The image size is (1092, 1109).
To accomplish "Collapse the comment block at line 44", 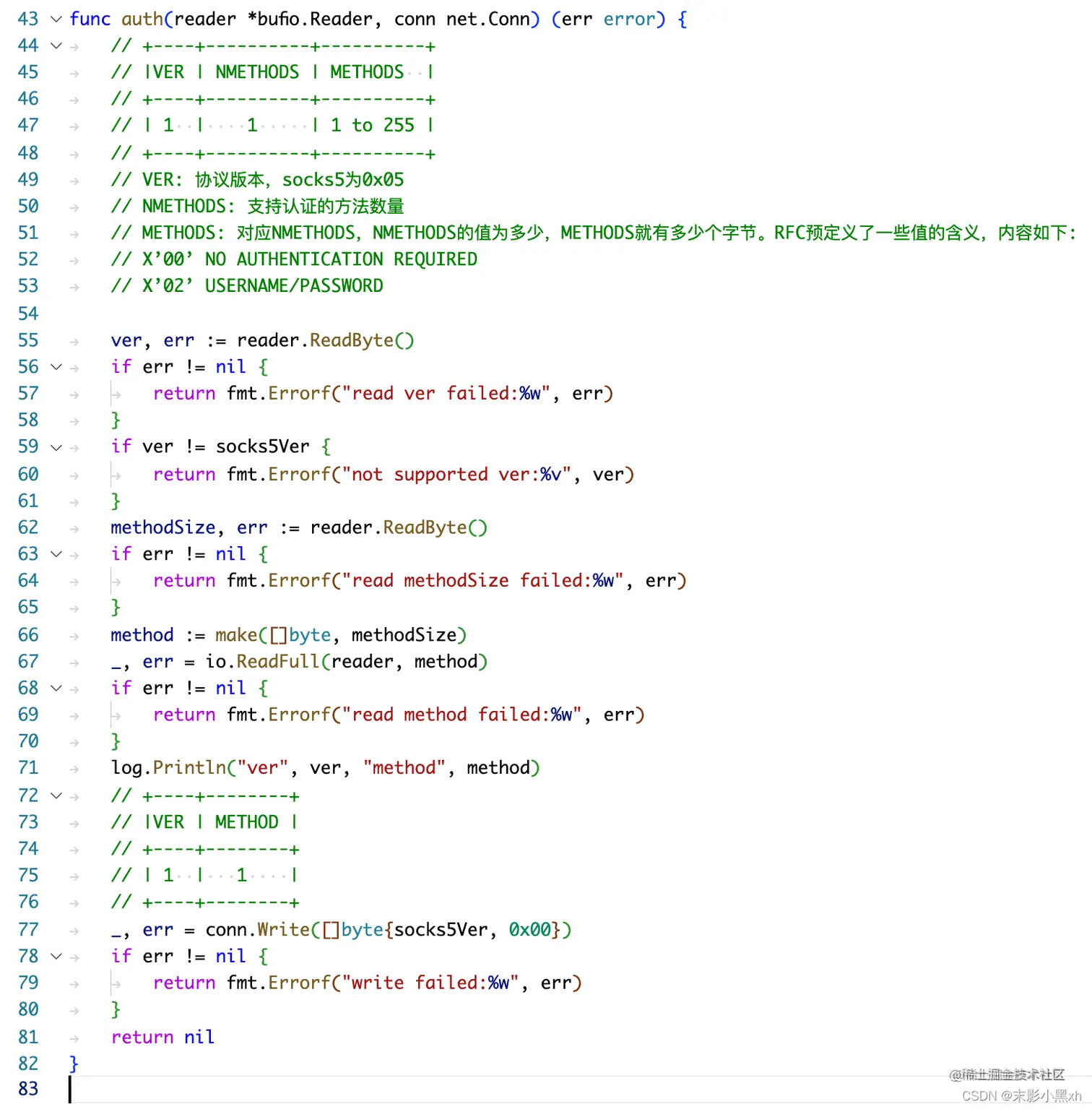I will (x=56, y=46).
